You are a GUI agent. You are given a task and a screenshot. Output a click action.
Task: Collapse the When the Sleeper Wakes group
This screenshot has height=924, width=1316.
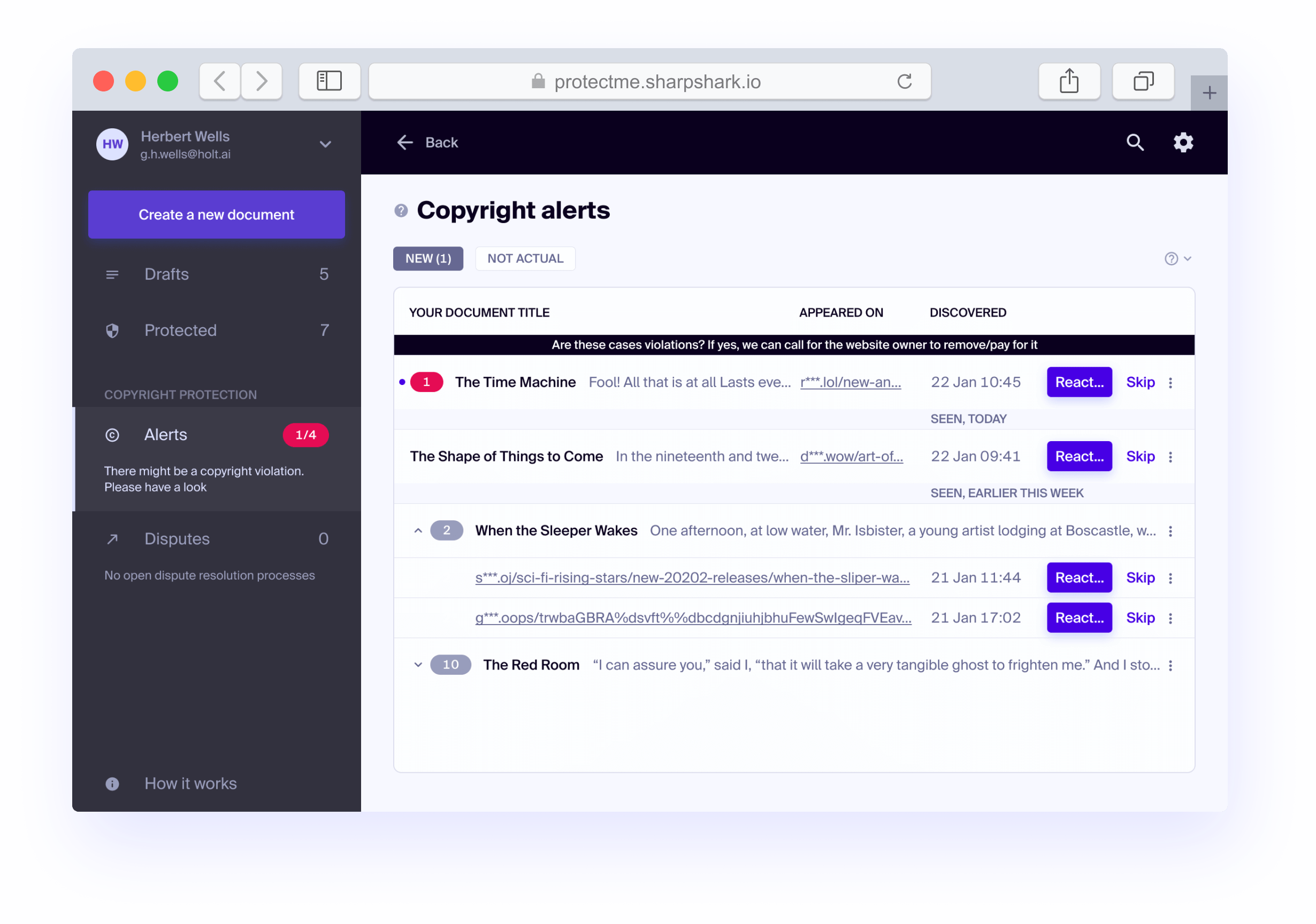[x=418, y=531]
